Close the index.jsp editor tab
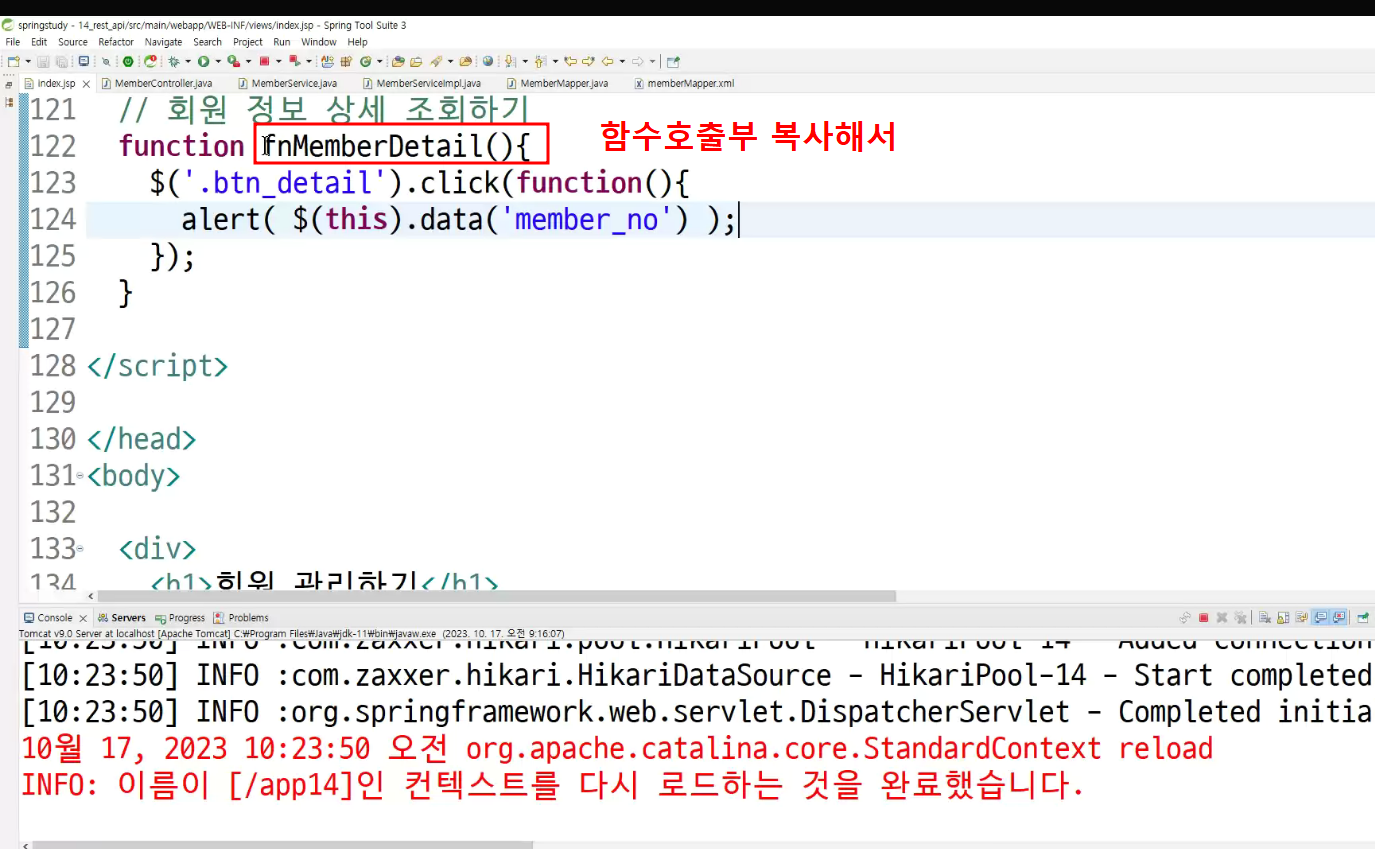This screenshot has width=1375, height=849. 86,84
